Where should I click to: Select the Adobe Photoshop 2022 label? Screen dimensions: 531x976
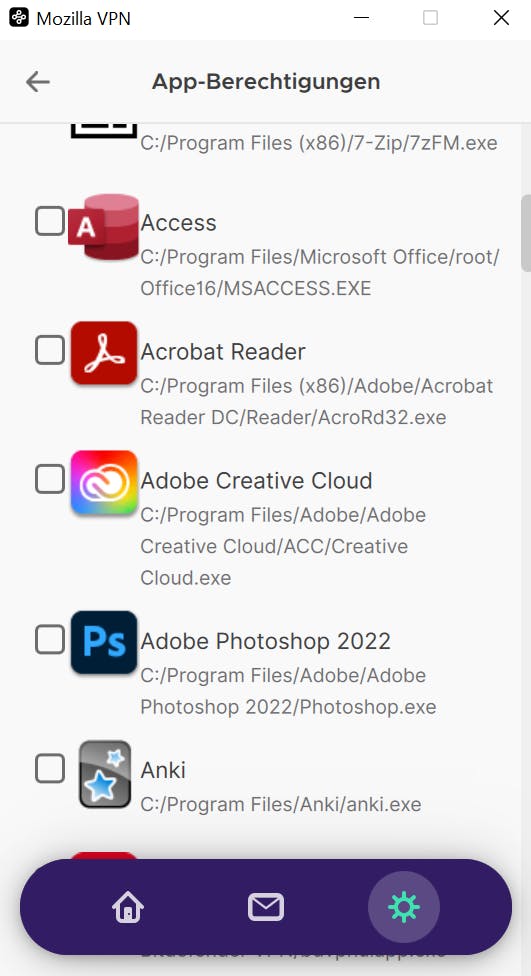266,641
